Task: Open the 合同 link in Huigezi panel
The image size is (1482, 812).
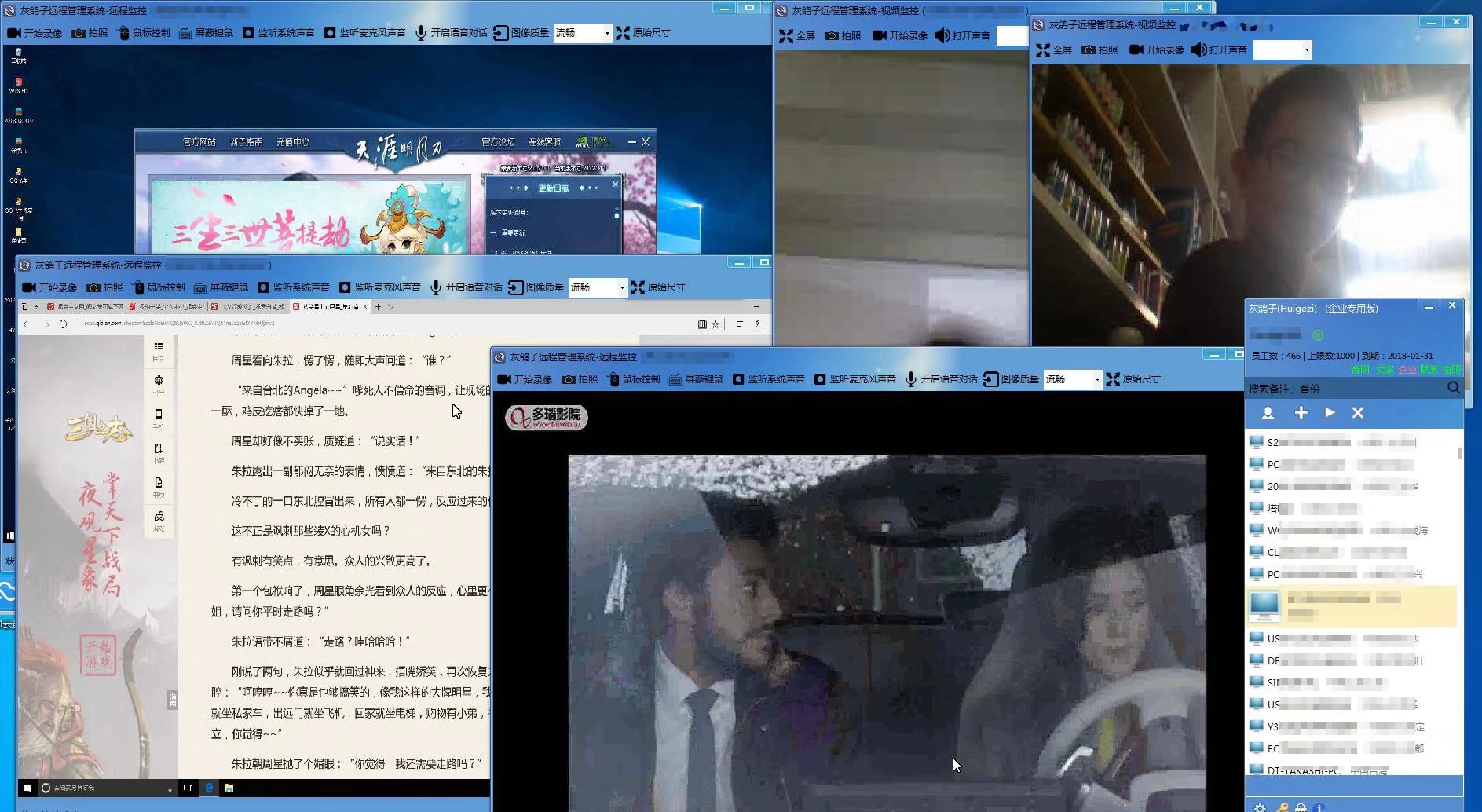Action: [x=1360, y=369]
